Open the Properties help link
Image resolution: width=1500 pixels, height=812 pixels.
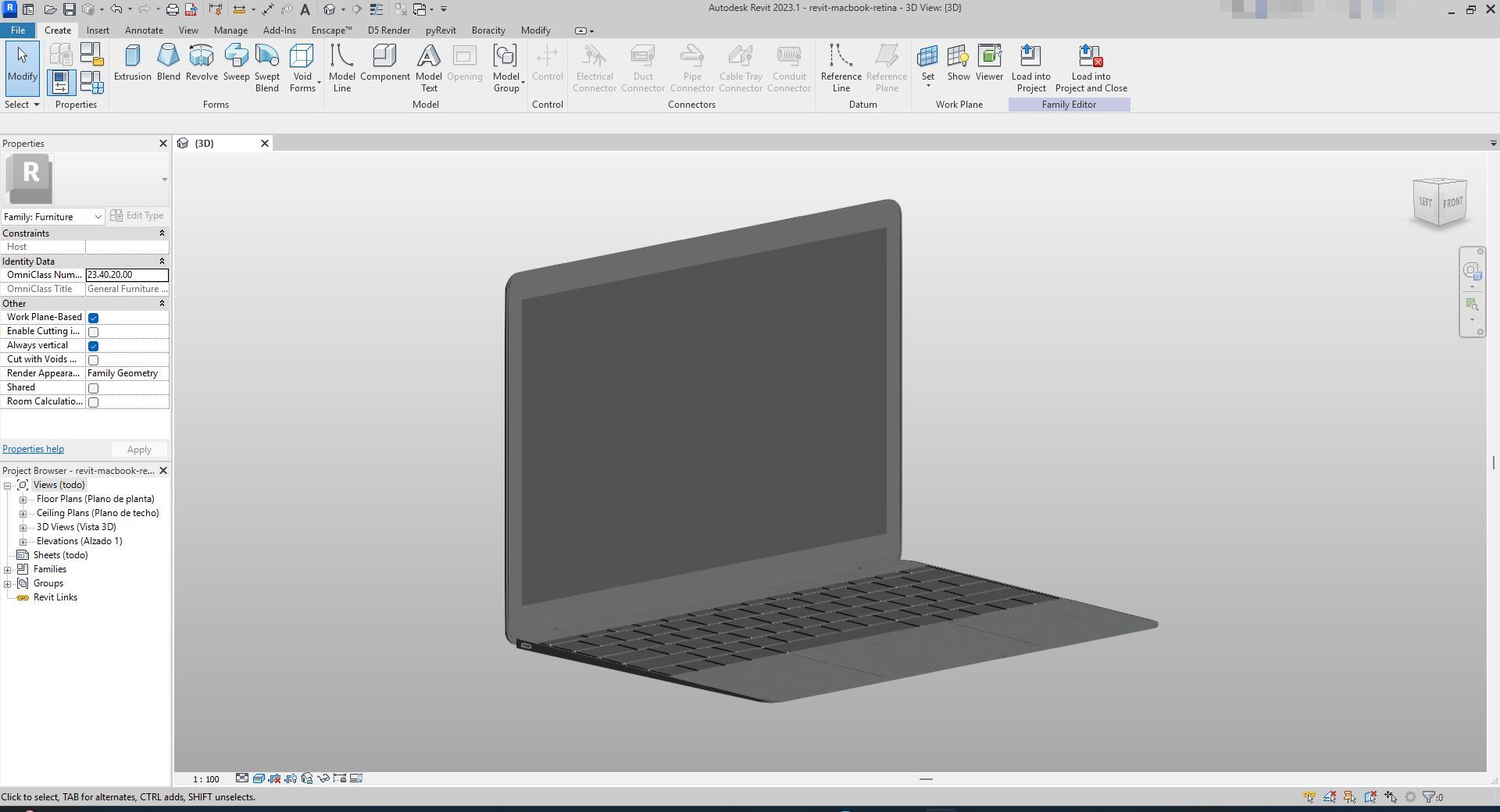click(34, 449)
